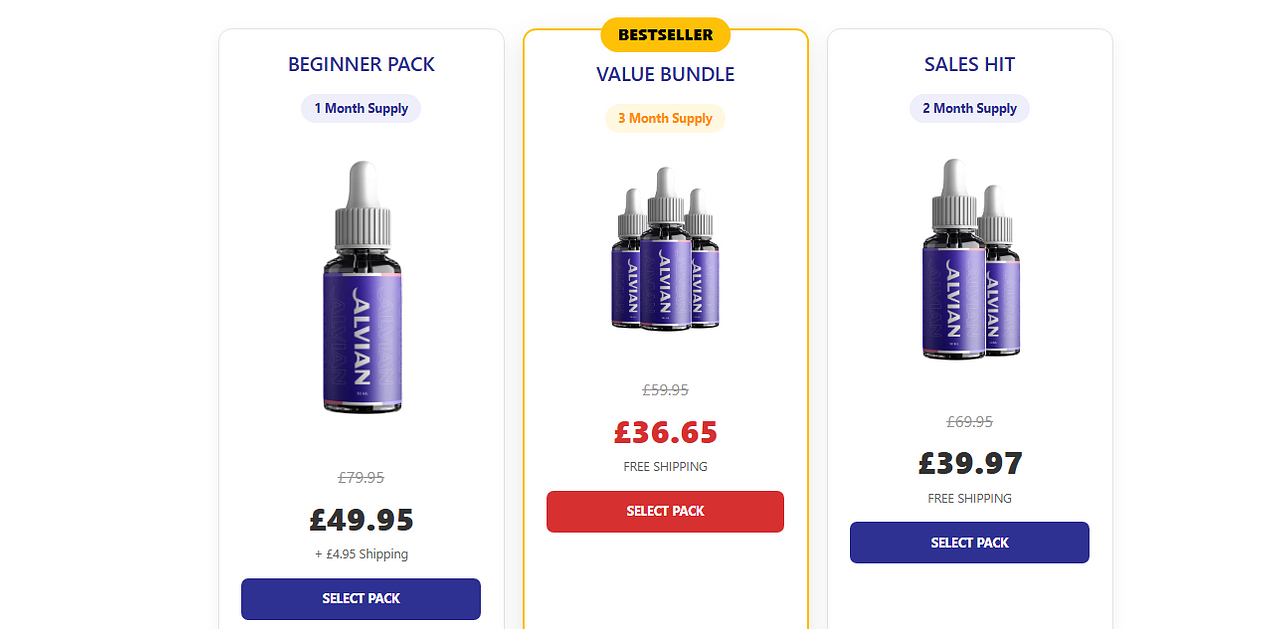This screenshot has width=1280, height=629.
Task: Click the crossed-out £79.95 price
Action: click(x=361, y=478)
